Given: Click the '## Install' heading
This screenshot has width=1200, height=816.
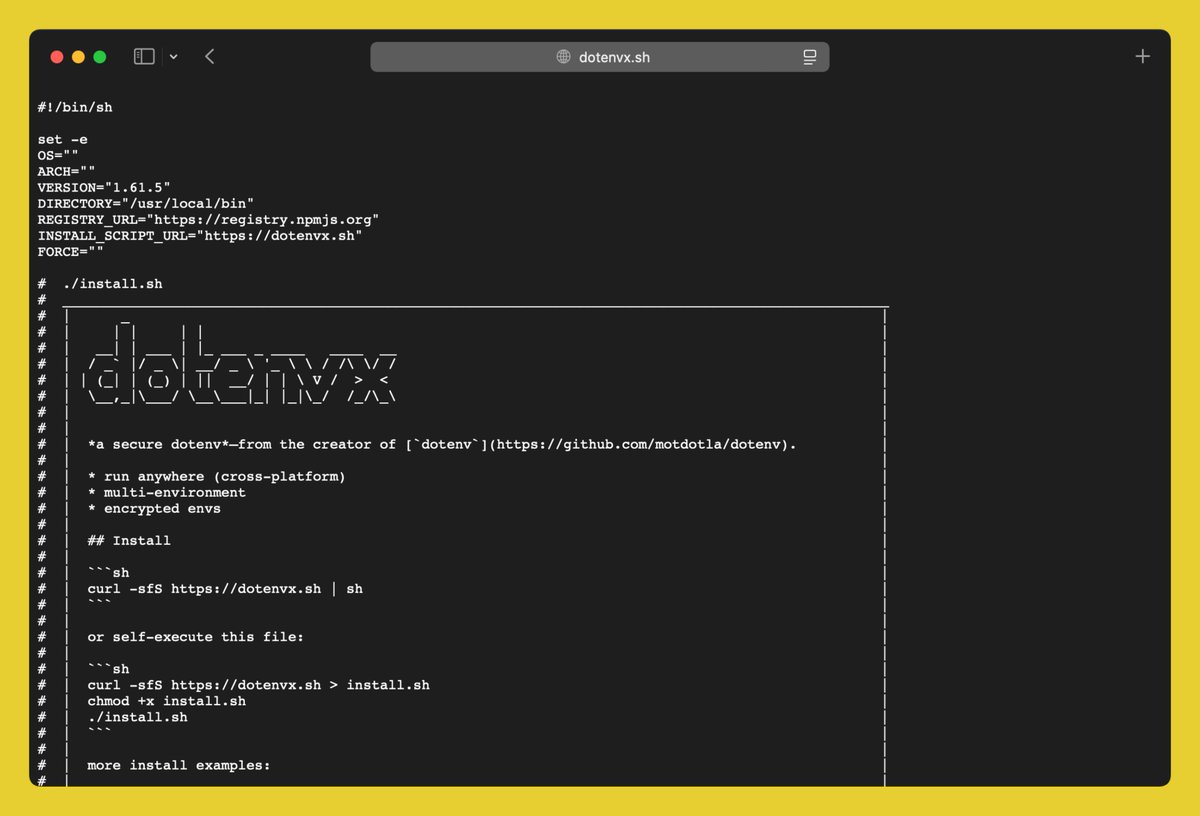Looking at the screenshot, I should coord(129,540).
